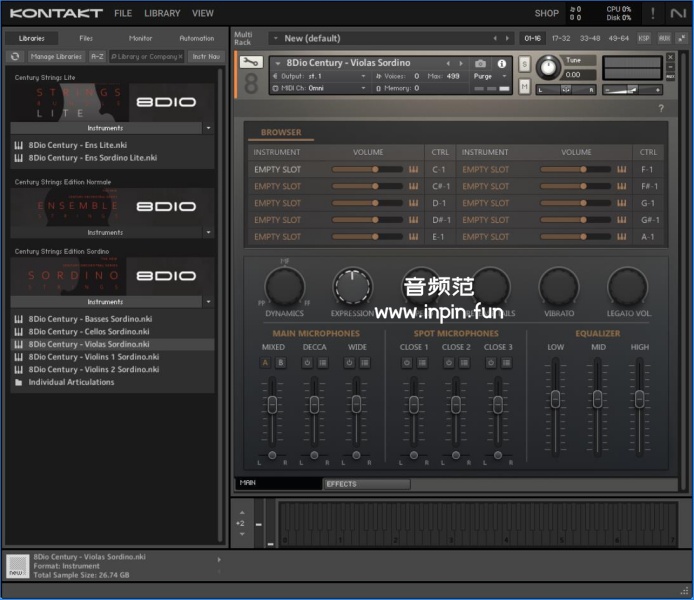This screenshot has width=694, height=600.
Task: Click the camera snapshot icon
Action: point(480,63)
